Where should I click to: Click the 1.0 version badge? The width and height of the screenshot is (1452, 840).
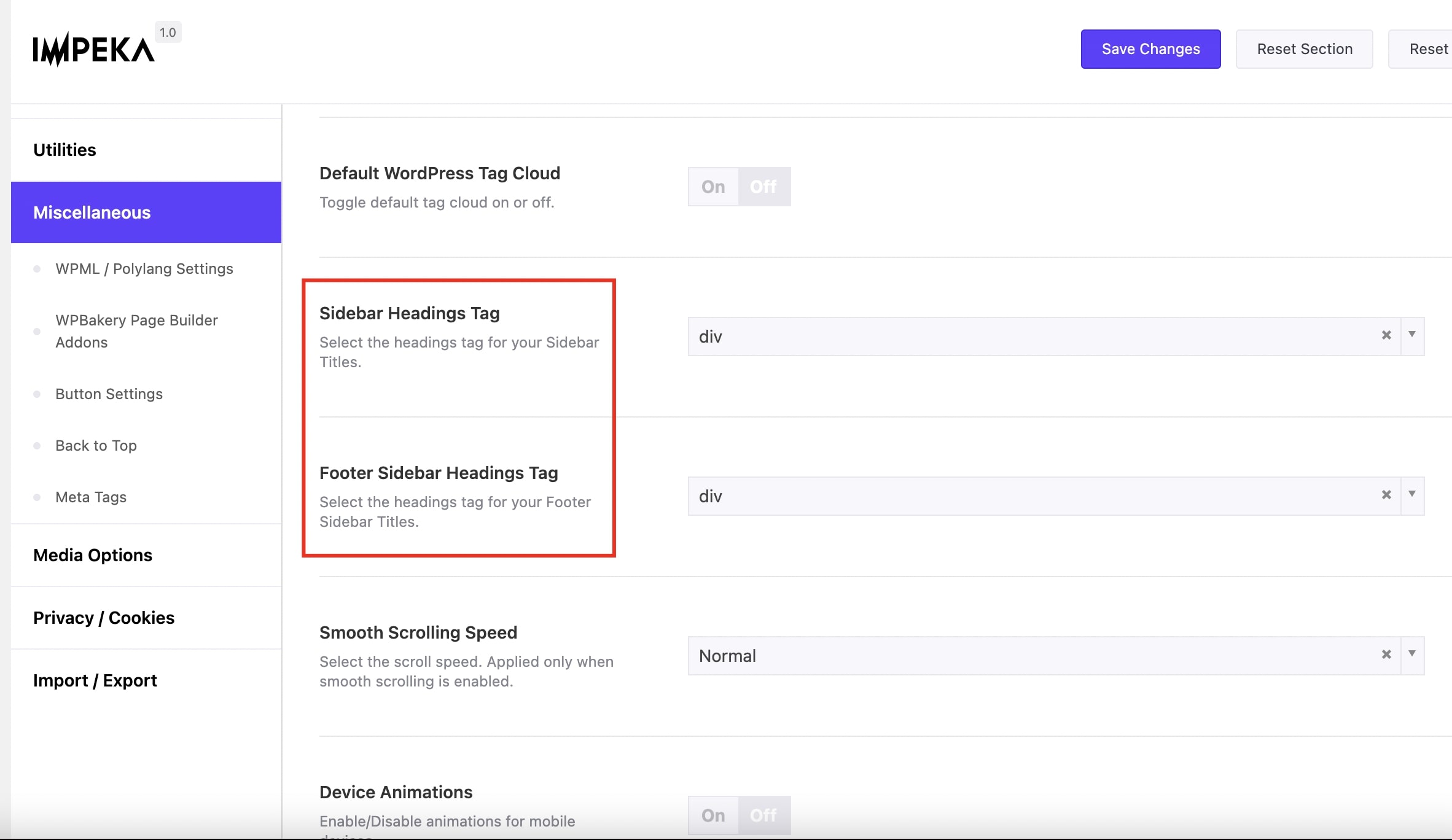[168, 33]
